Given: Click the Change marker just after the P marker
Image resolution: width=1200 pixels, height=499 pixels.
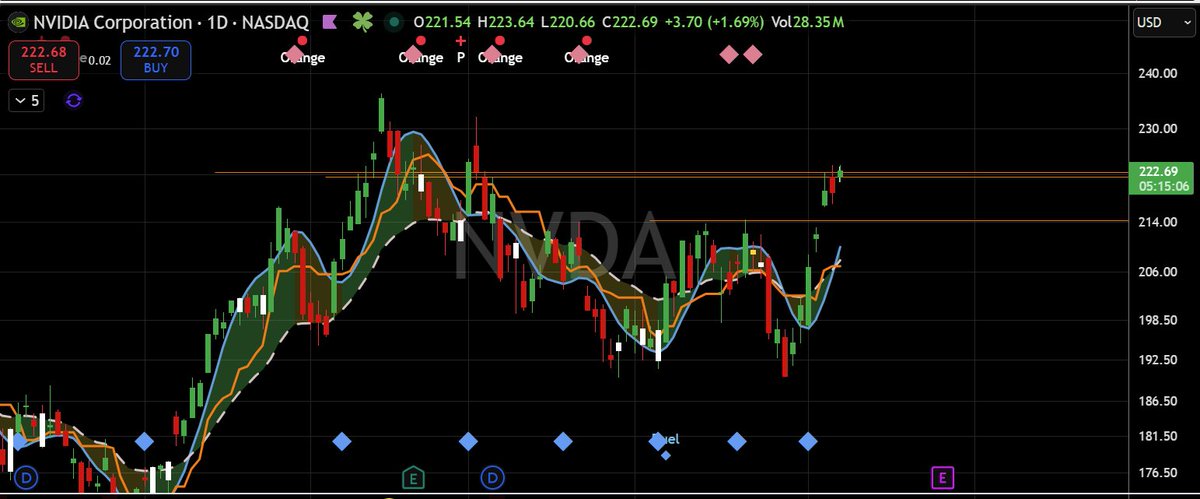Looking at the screenshot, I should (499, 51).
